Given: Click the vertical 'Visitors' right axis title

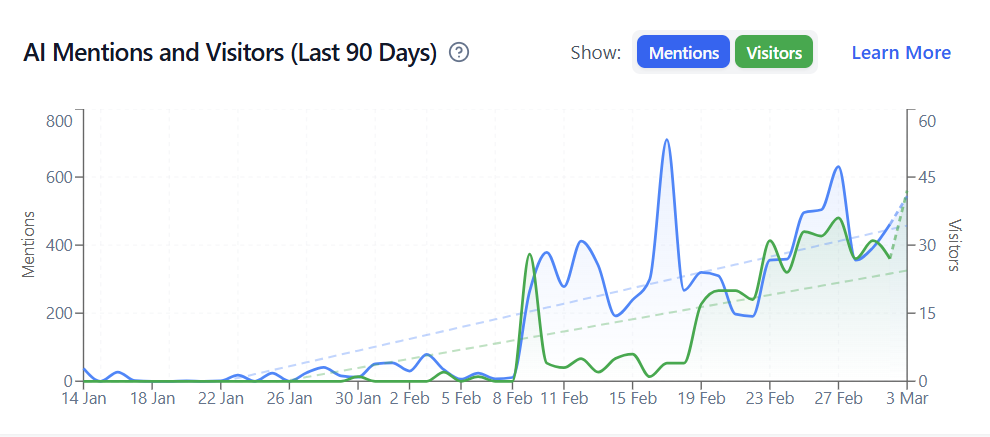Looking at the screenshot, I should pos(954,245).
